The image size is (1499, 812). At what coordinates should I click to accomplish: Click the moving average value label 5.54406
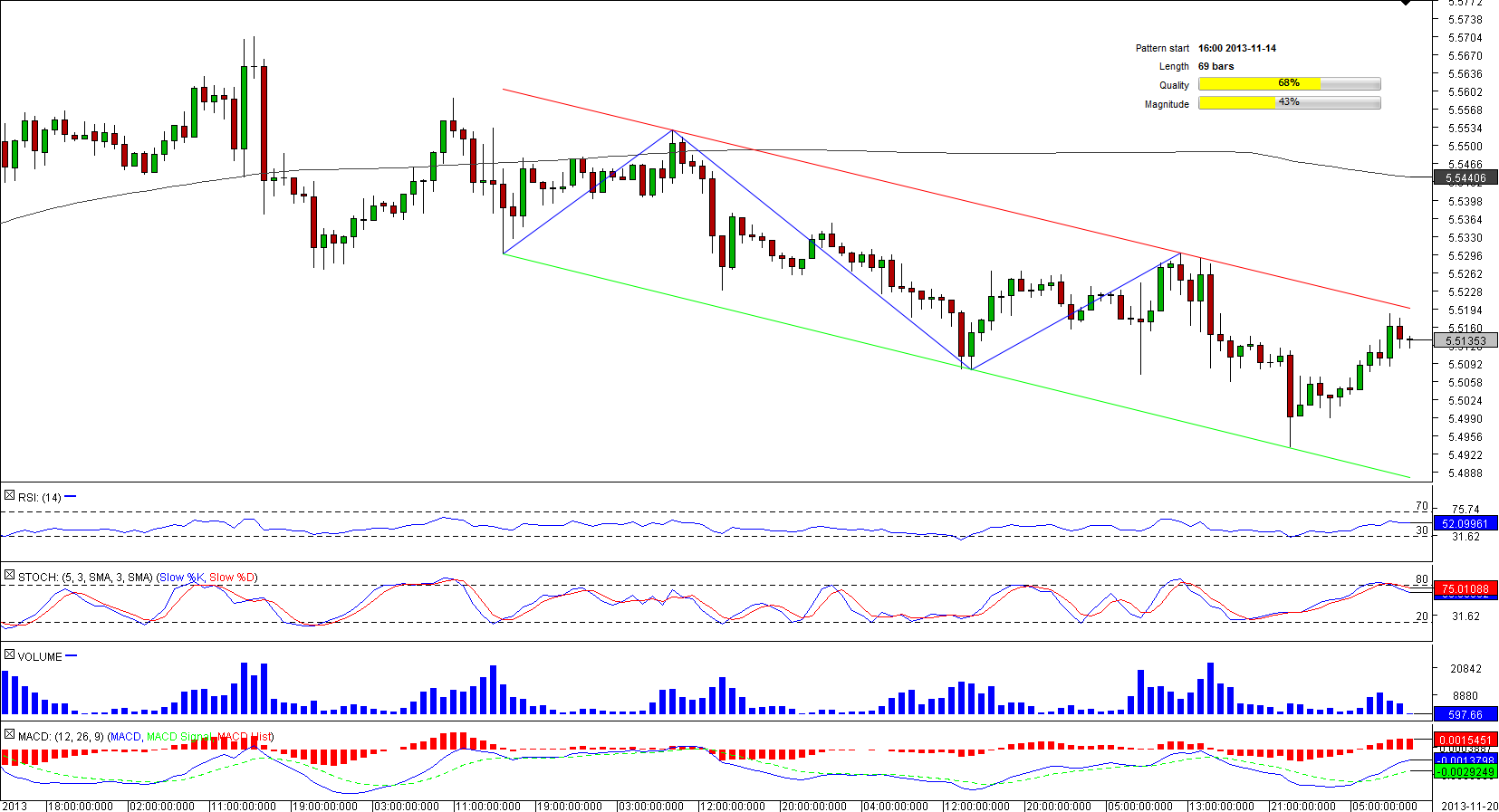click(x=1465, y=178)
